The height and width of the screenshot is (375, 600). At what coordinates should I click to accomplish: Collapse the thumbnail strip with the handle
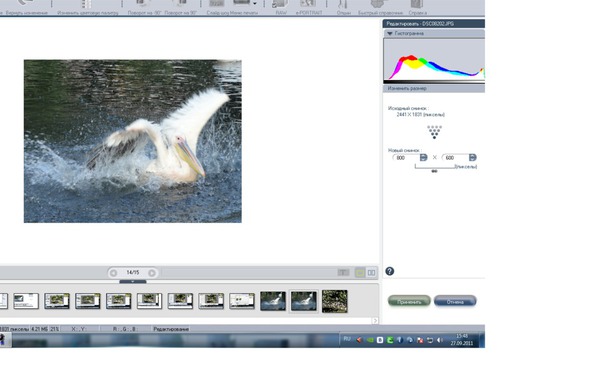[132, 282]
